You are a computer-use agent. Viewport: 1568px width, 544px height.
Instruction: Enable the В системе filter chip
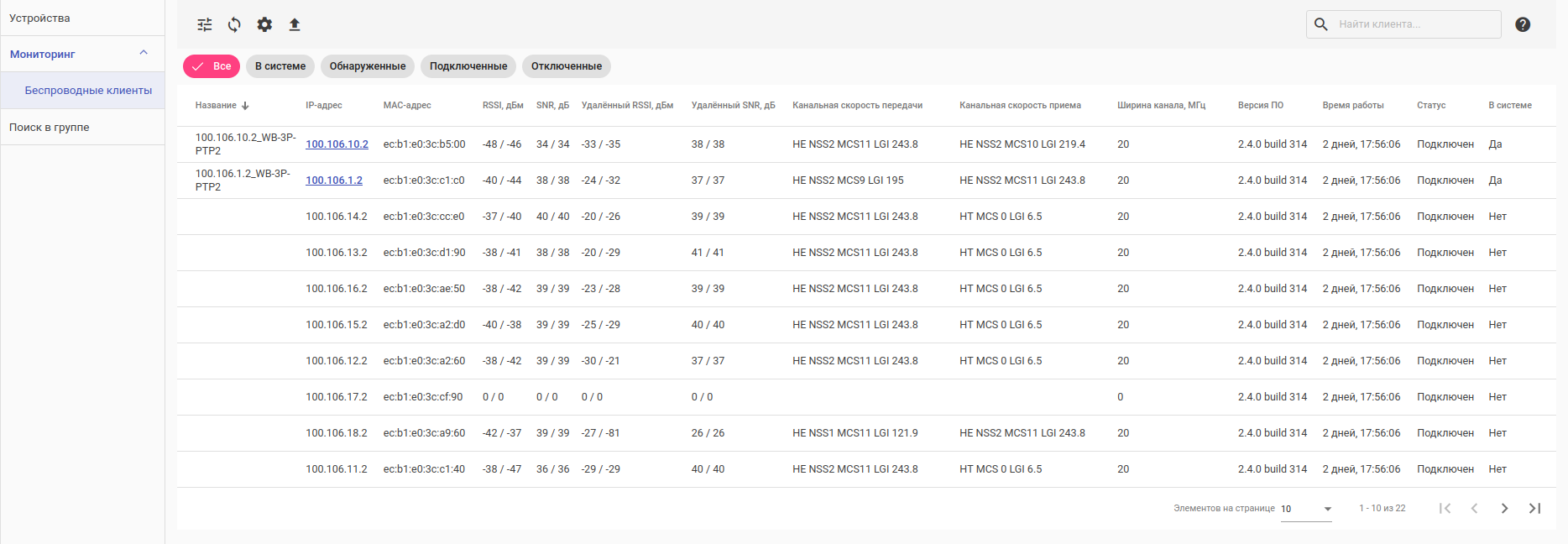coord(280,66)
